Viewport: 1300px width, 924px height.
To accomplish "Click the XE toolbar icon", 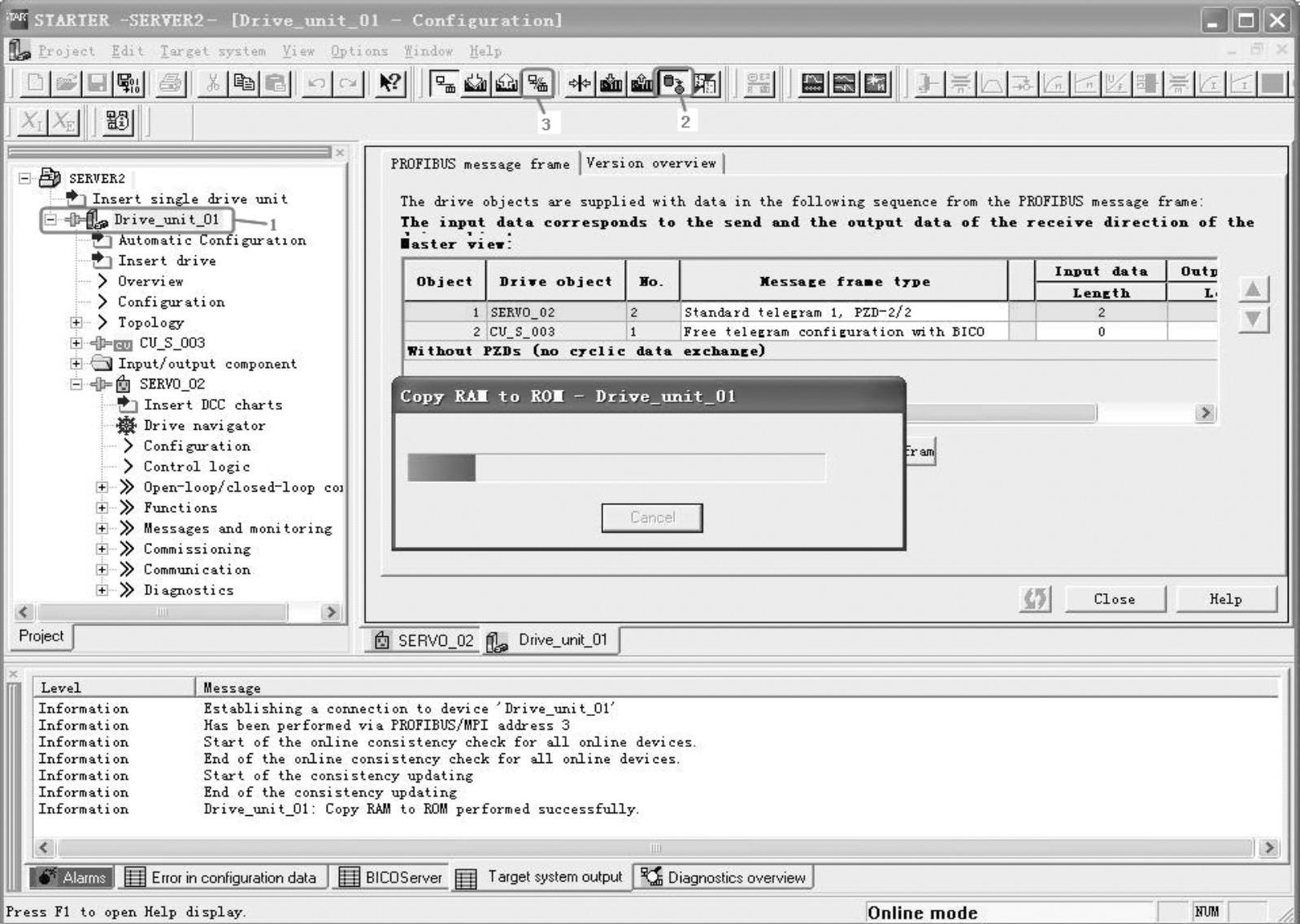I will click(x=63, y=122).
